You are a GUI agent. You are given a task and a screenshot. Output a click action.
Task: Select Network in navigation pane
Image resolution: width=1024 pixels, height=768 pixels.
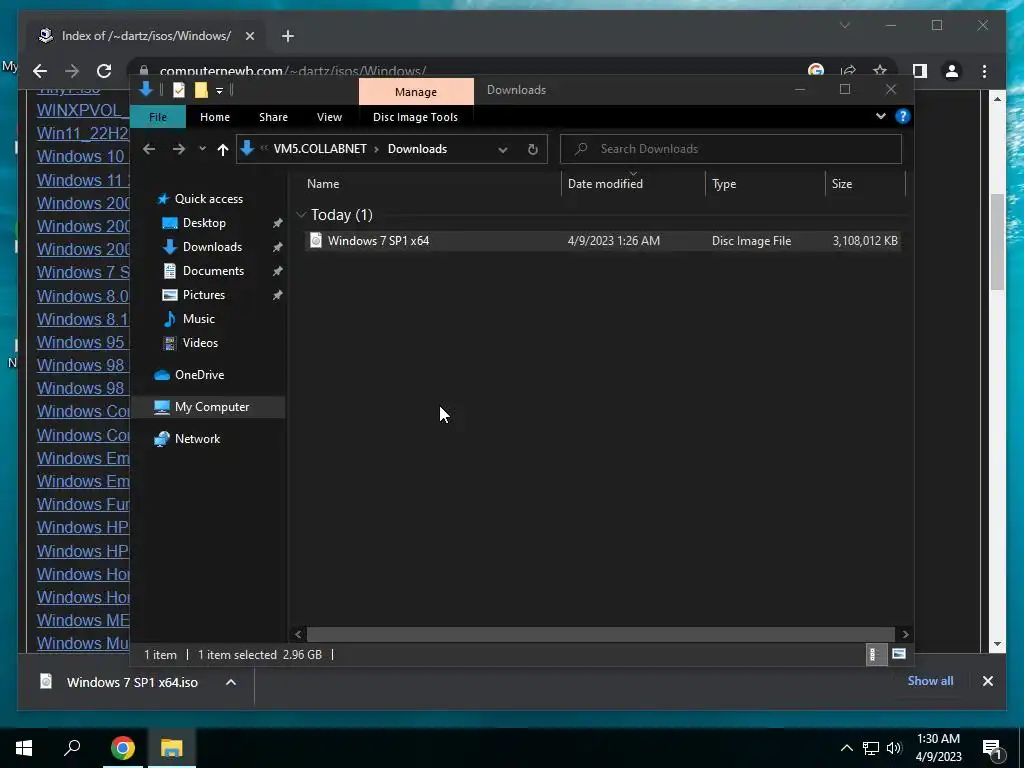coord(197,439)
